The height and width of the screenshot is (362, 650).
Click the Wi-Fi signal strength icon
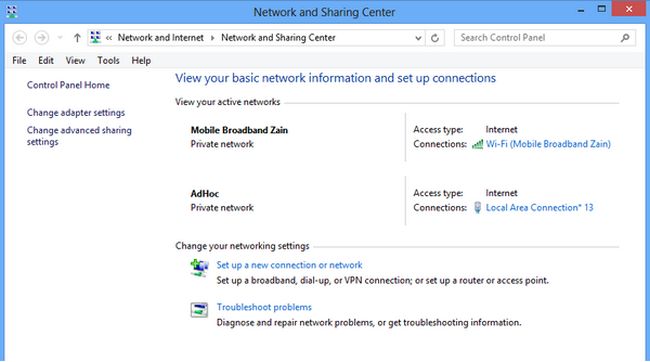[x=478, y=144]
